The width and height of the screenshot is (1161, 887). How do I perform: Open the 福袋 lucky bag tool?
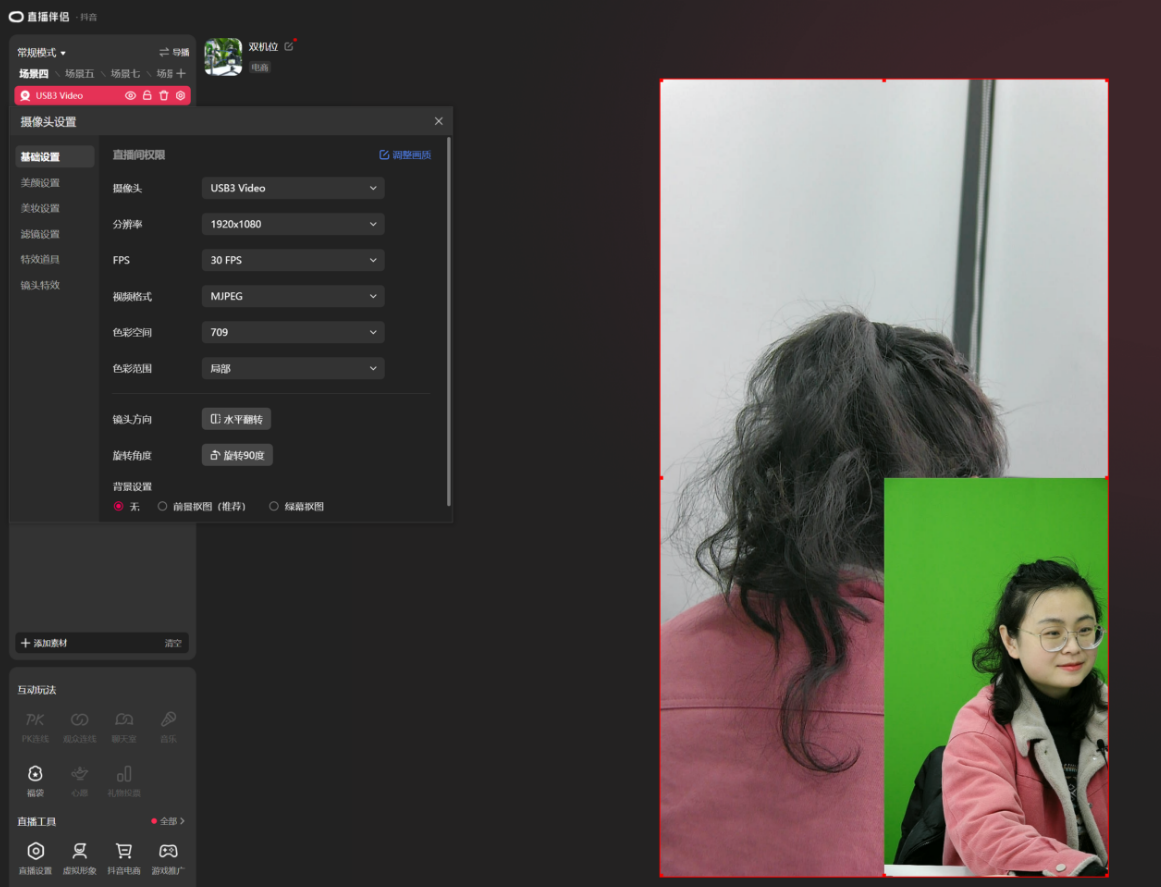pos(35,780)
